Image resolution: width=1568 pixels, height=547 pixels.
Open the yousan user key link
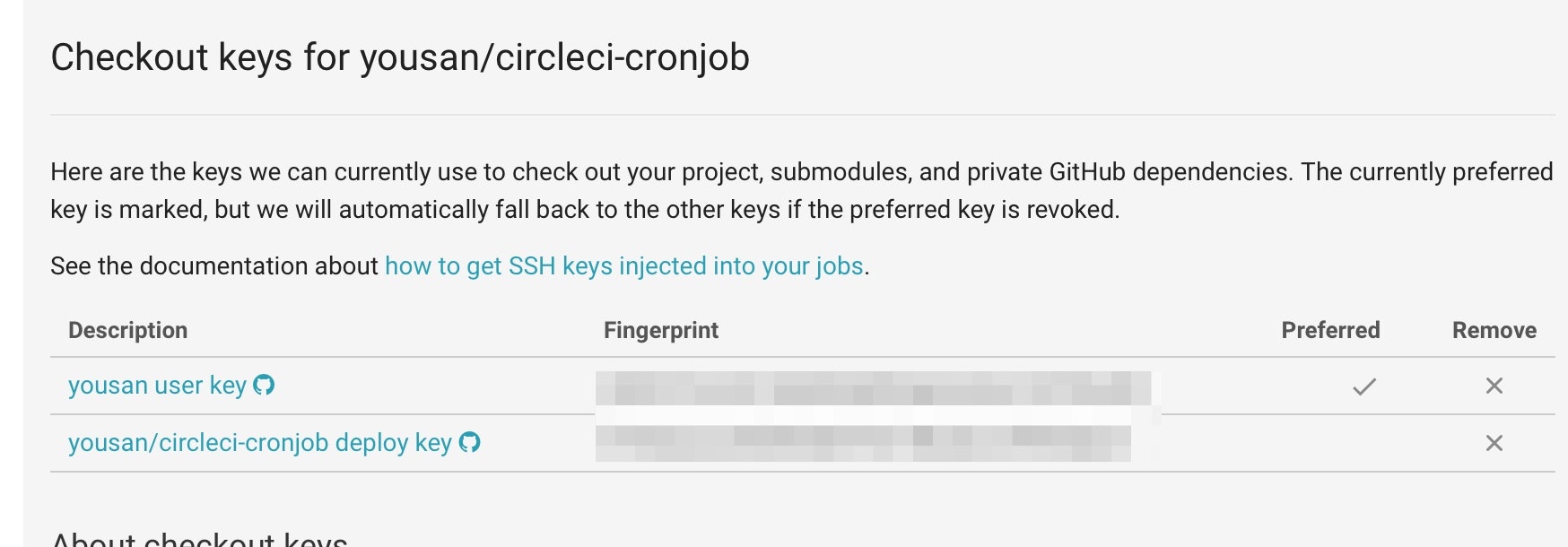[157, 386]
